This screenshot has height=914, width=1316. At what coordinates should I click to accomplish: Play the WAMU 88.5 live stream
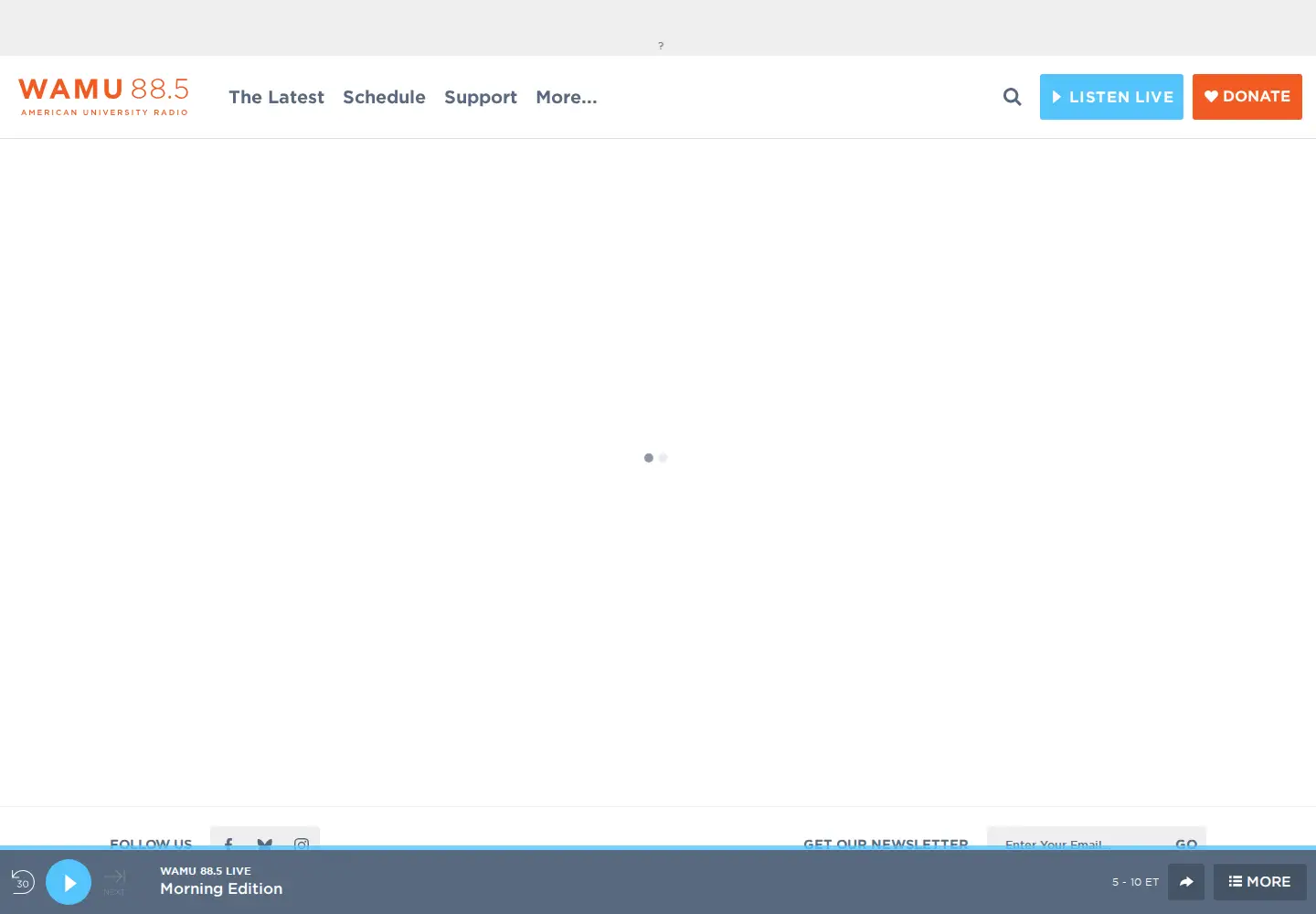click(x=69, y=882)
